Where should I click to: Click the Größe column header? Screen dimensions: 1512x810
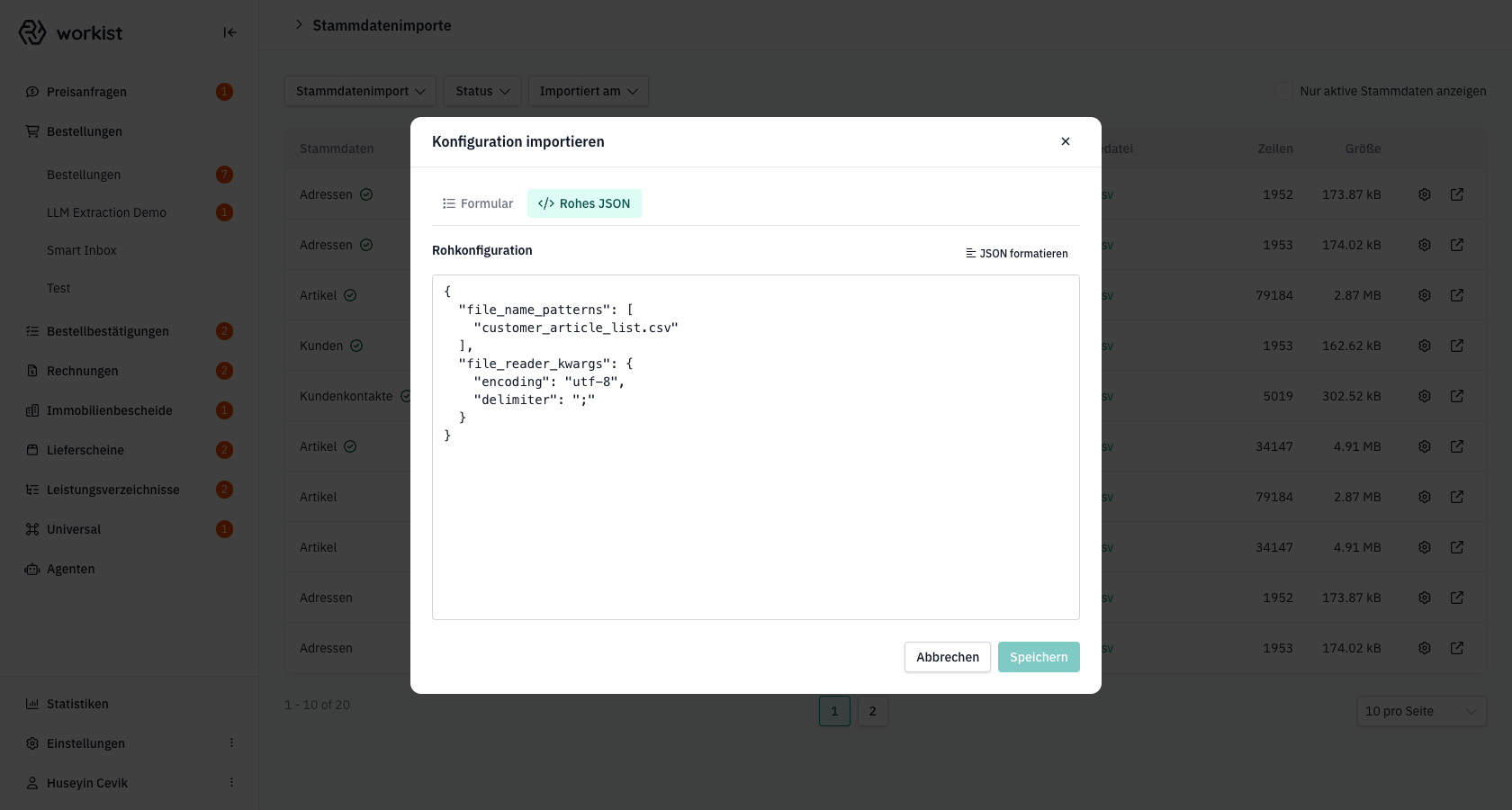click(1363, 148)
